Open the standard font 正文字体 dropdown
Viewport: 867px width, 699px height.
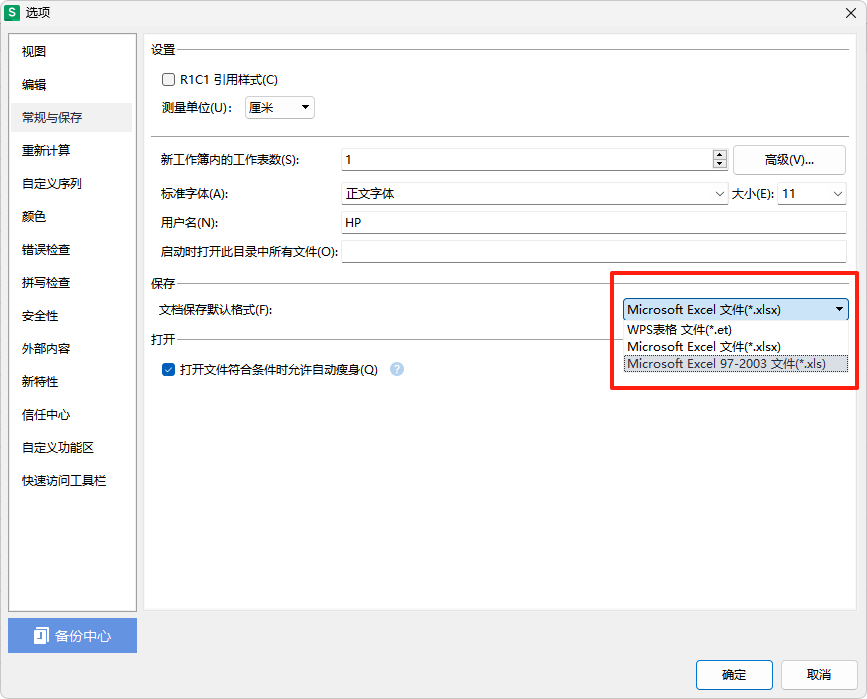534,194
